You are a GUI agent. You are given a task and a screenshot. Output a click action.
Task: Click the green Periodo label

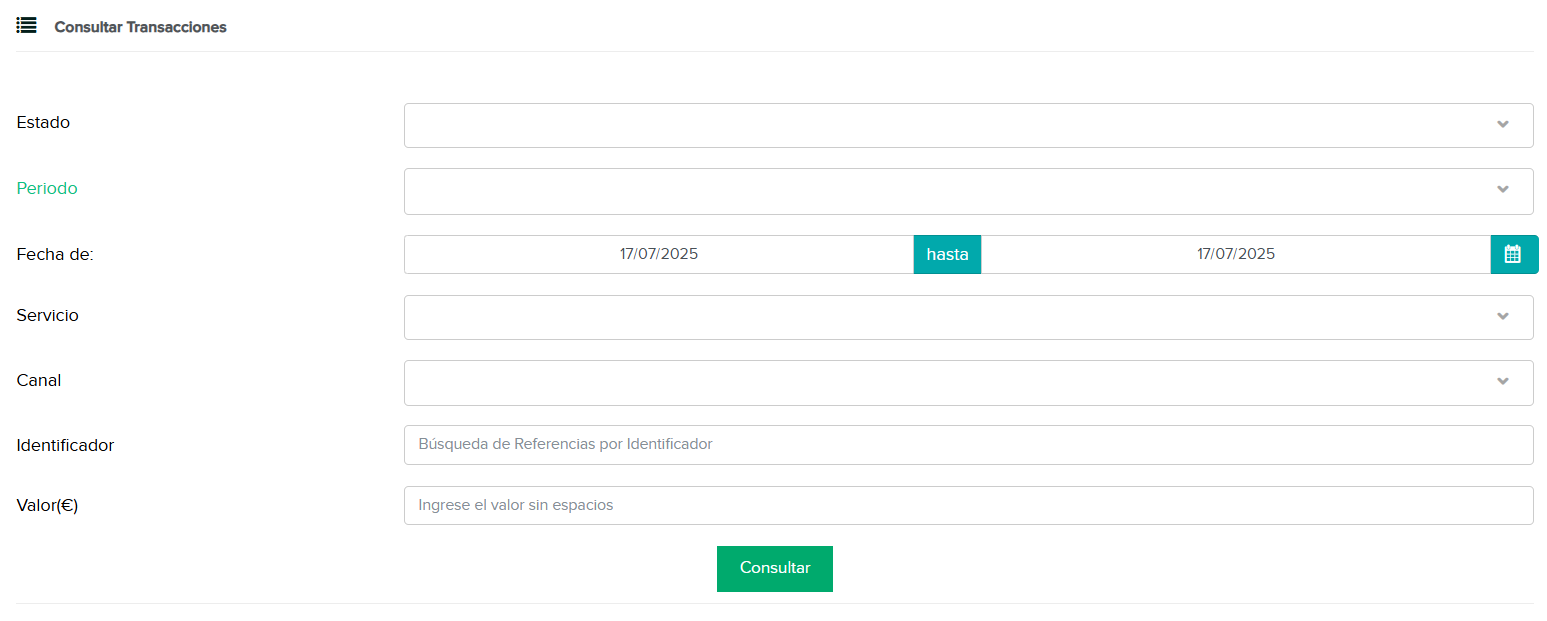[47, 188]
